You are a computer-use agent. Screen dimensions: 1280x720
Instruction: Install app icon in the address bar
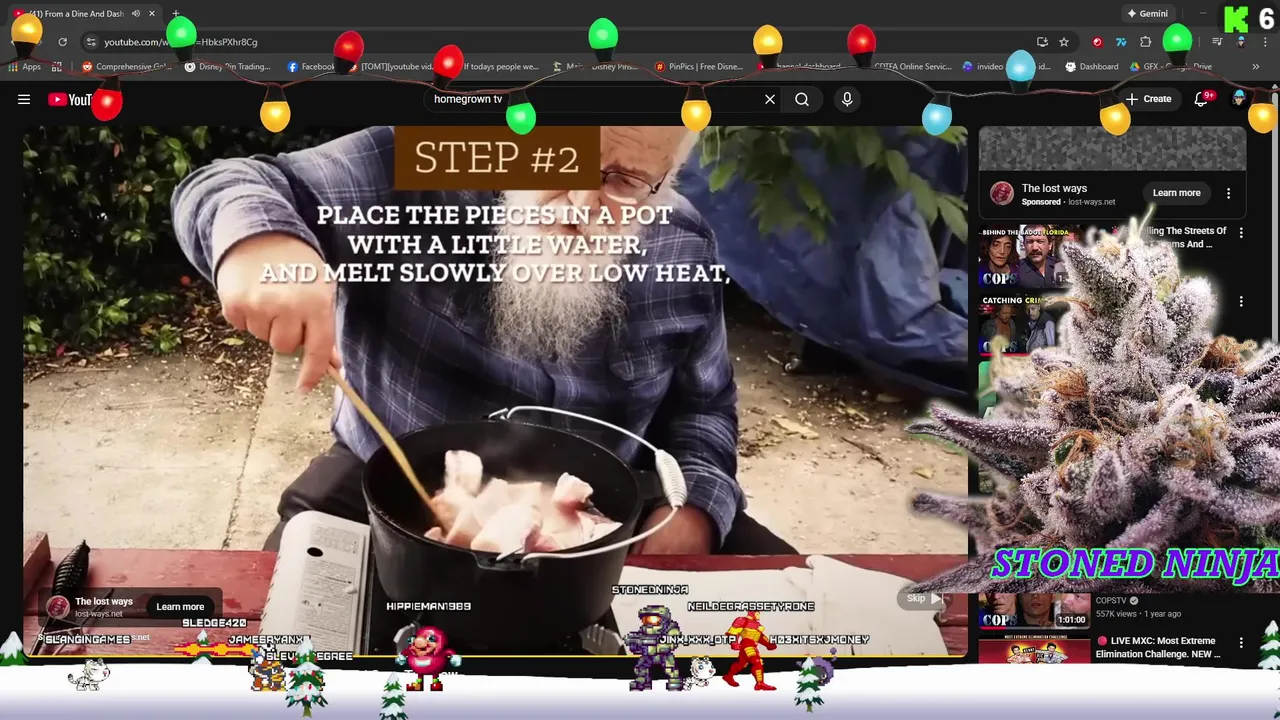[x=1042, y=42]
